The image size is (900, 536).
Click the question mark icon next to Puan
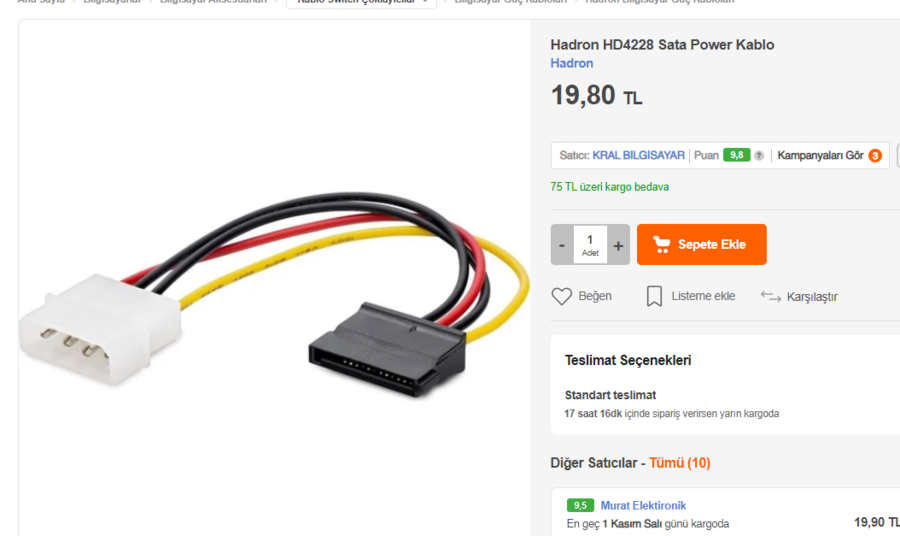click(759, 156)
